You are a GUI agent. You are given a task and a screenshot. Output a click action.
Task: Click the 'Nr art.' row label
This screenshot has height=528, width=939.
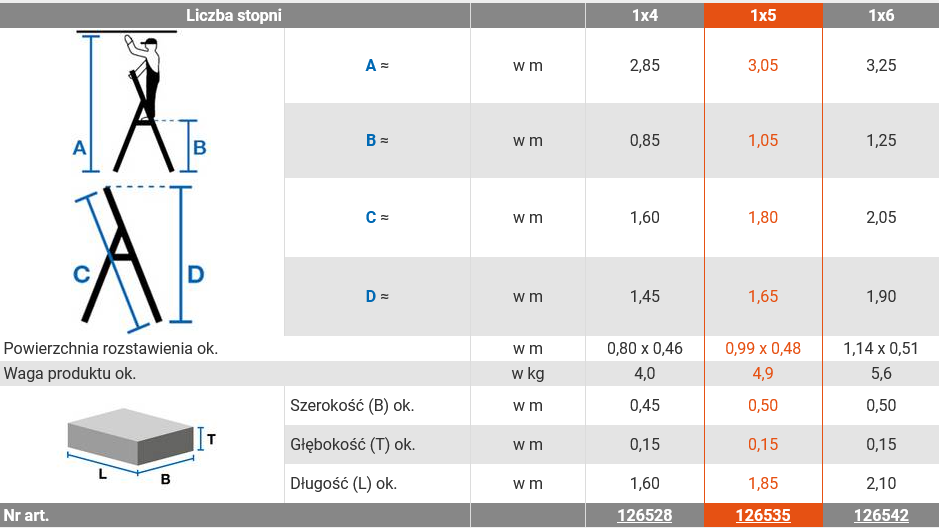(x=26, y=515)
